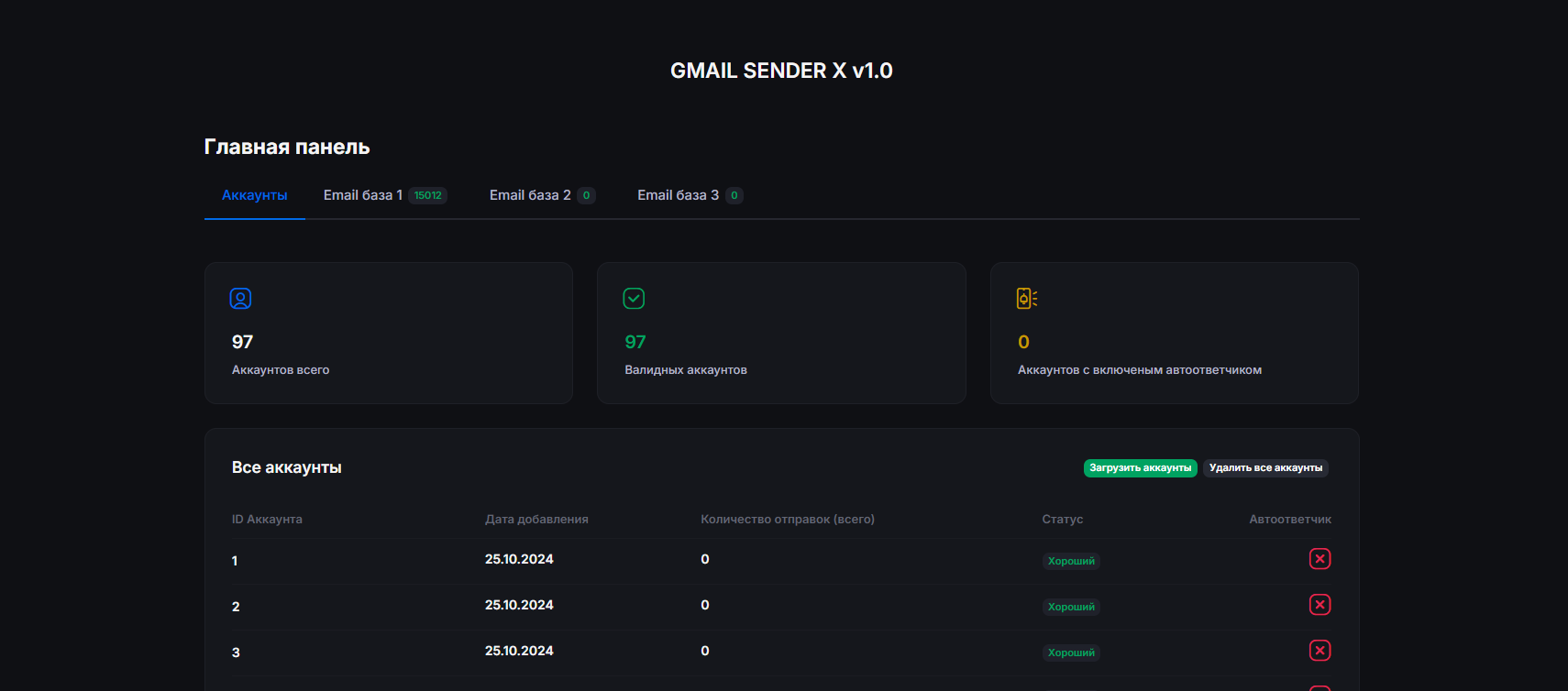Click the Дата добавления column header

click(x=536, y=520)
